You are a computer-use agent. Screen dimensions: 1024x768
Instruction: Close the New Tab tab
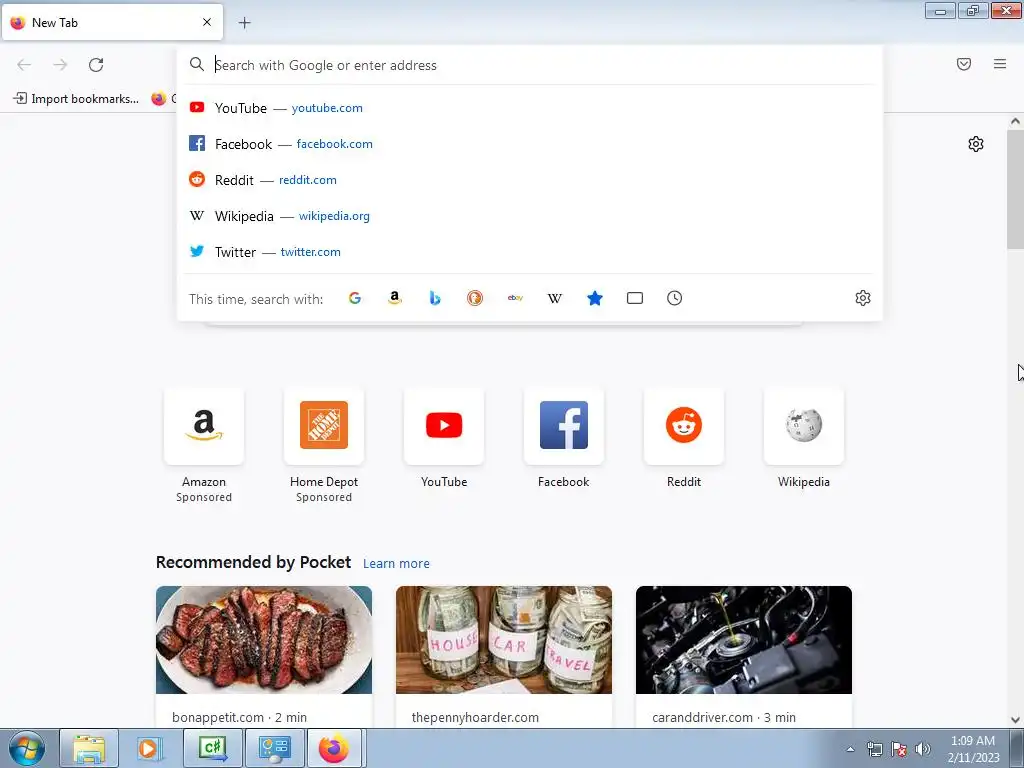point(207,22)
